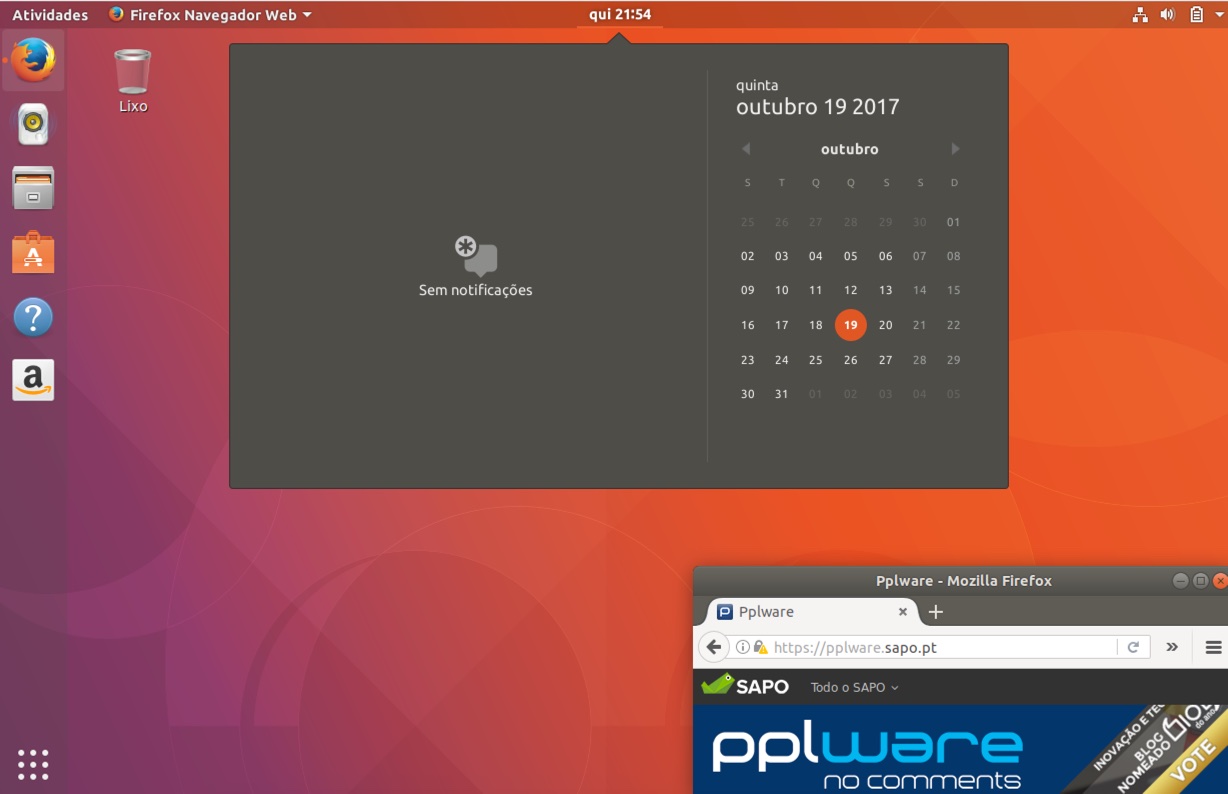Open Ubuntu Software store icon
Screen dimensions: 1228x794
coord(33,253)
